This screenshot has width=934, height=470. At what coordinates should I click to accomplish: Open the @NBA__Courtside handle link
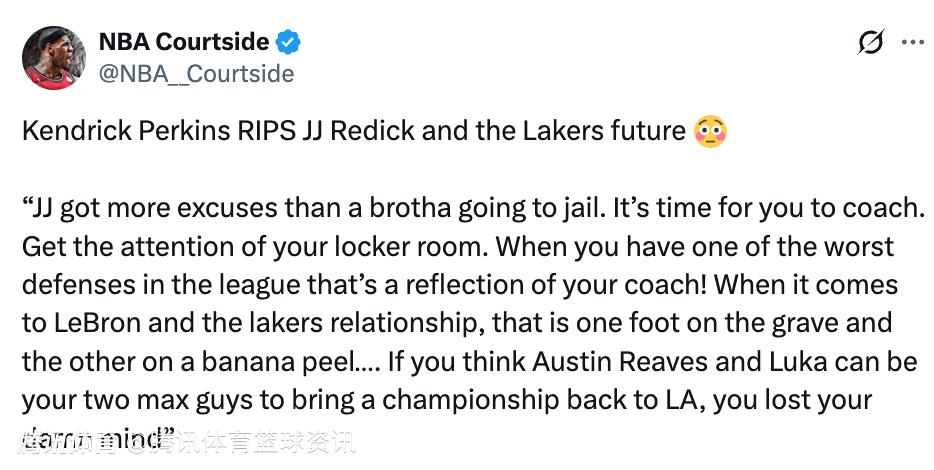click(x=196, y=74)
